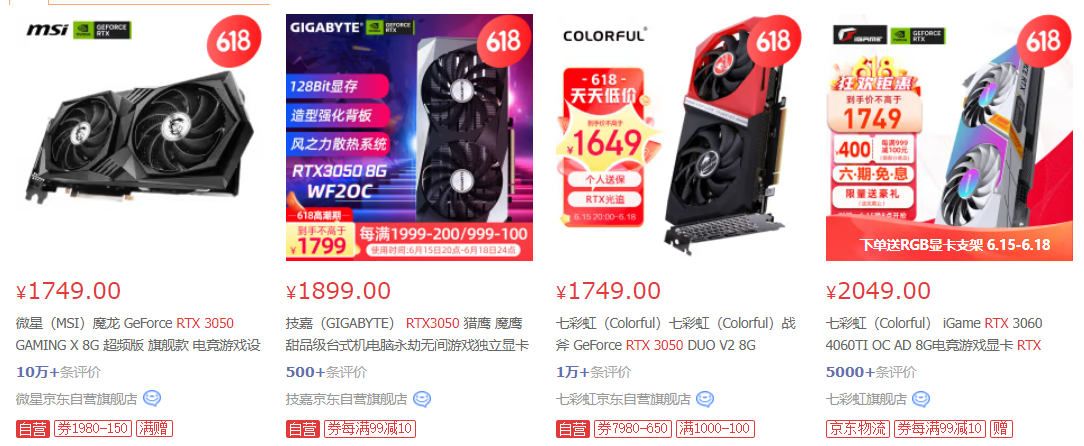
Task: Open iGame RTX 3060 product image
Action: pyautogui.click(x=949, y=137)
